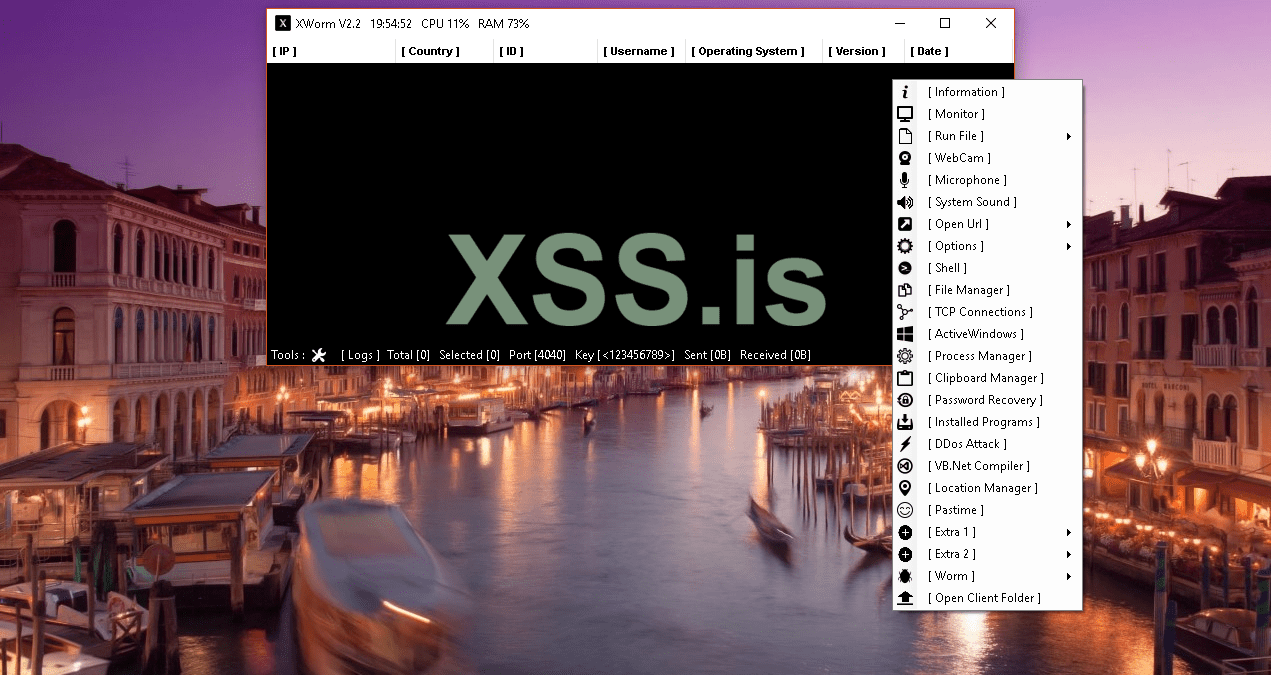Click the Total [0] status entry
The image size is (1271, 675).
(408, 355)
